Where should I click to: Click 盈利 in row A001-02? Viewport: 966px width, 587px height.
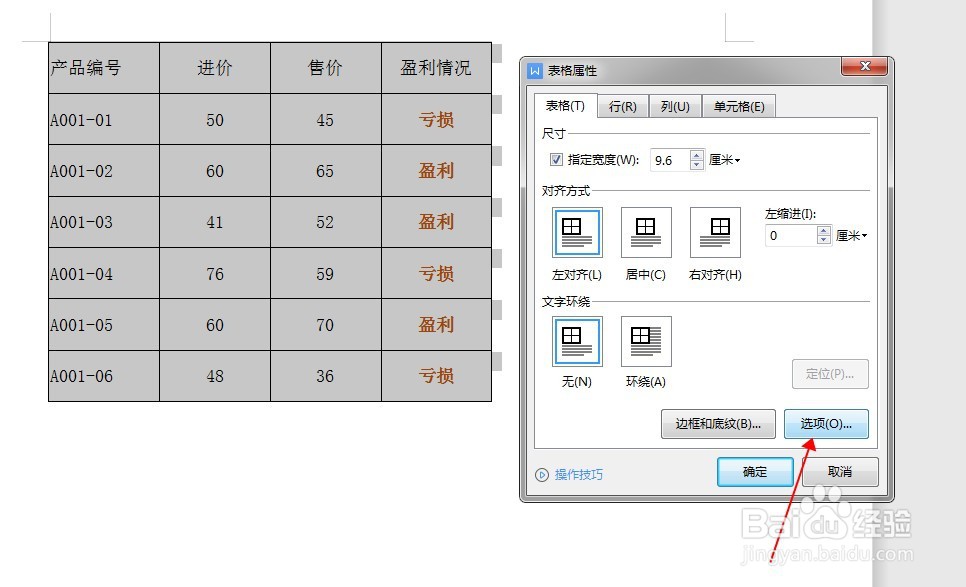pyautogui.click(x=436, y=171)
